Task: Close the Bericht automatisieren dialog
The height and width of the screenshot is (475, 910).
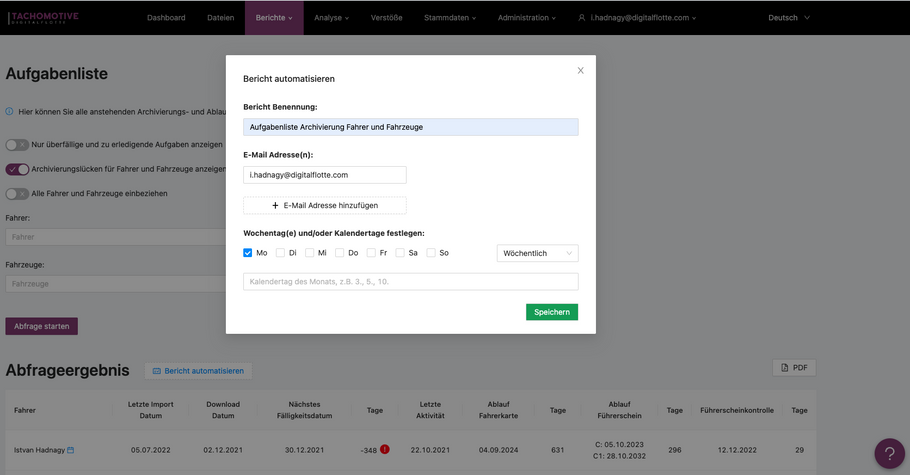Action: [580, 71]
